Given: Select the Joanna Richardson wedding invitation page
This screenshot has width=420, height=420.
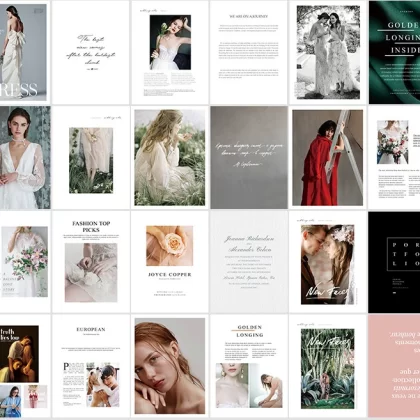Looking at the screenshot, I should (249, 262).
